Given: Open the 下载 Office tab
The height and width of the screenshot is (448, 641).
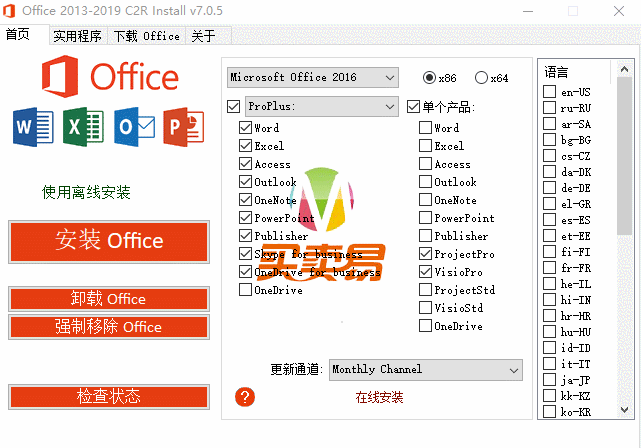Looking at the screenshot, I should pos(146,36).
